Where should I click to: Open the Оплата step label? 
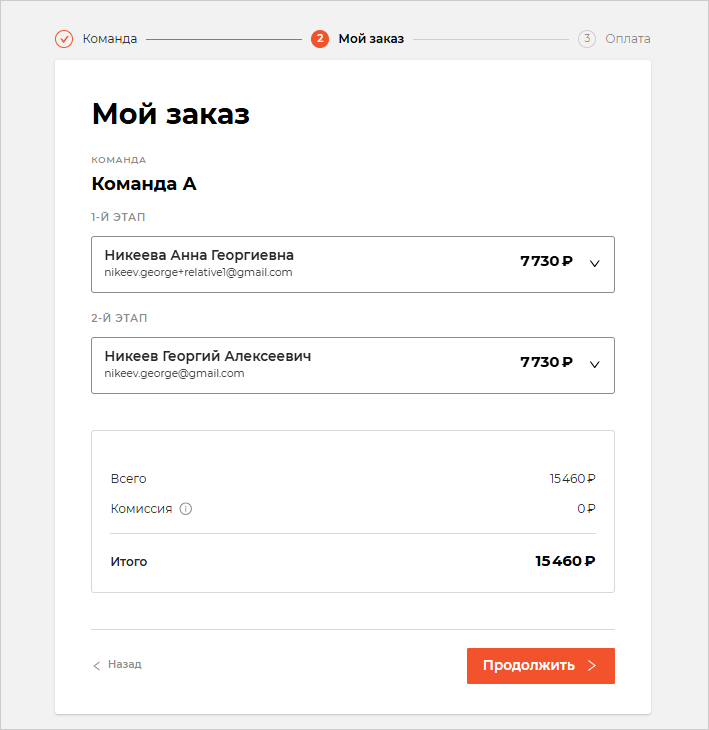[628, 39]
